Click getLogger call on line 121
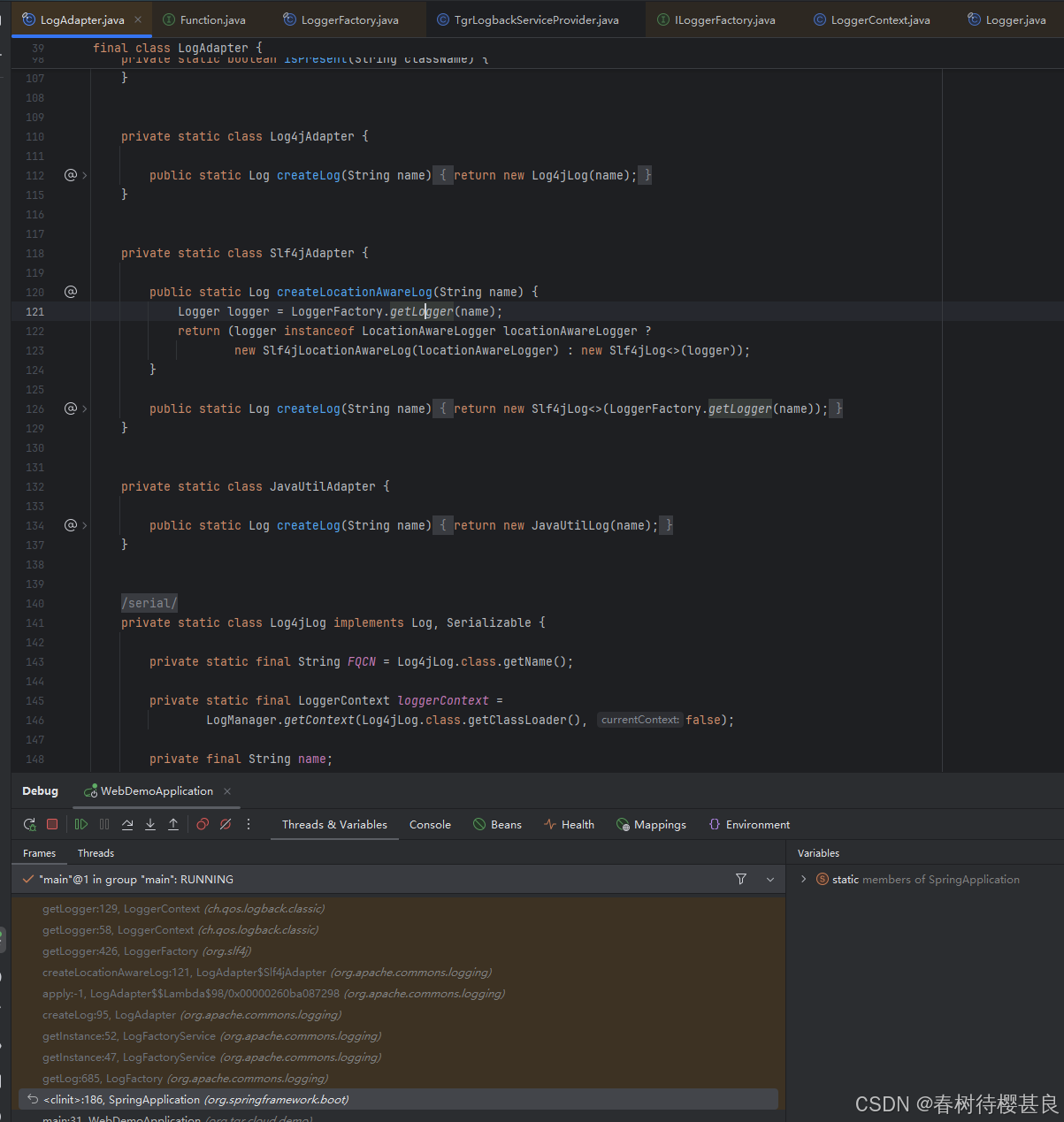The image size is (1064, 1122). (x=422, y=311)
